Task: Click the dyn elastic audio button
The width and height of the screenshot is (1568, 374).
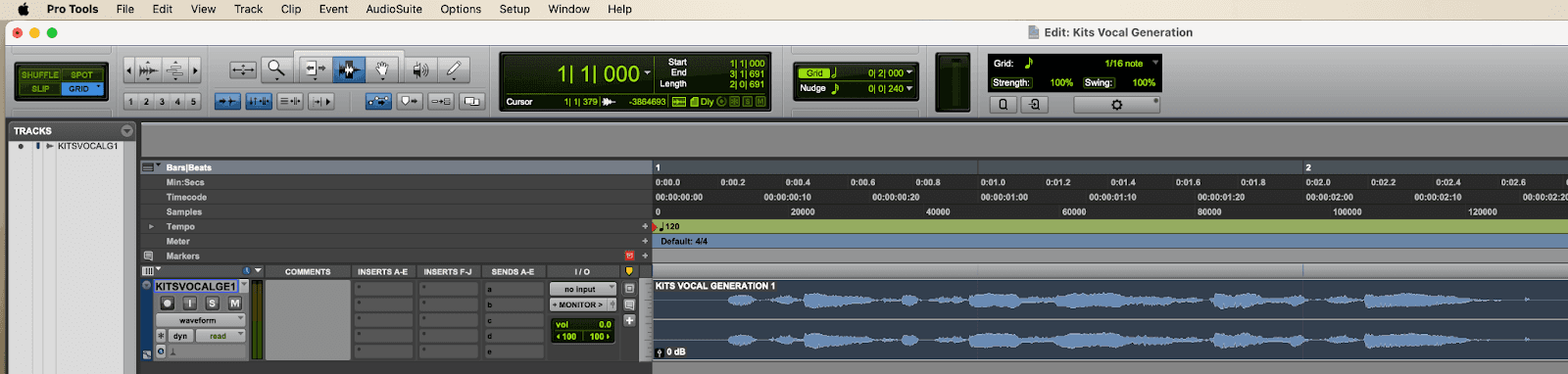Action: pos(180,336)
